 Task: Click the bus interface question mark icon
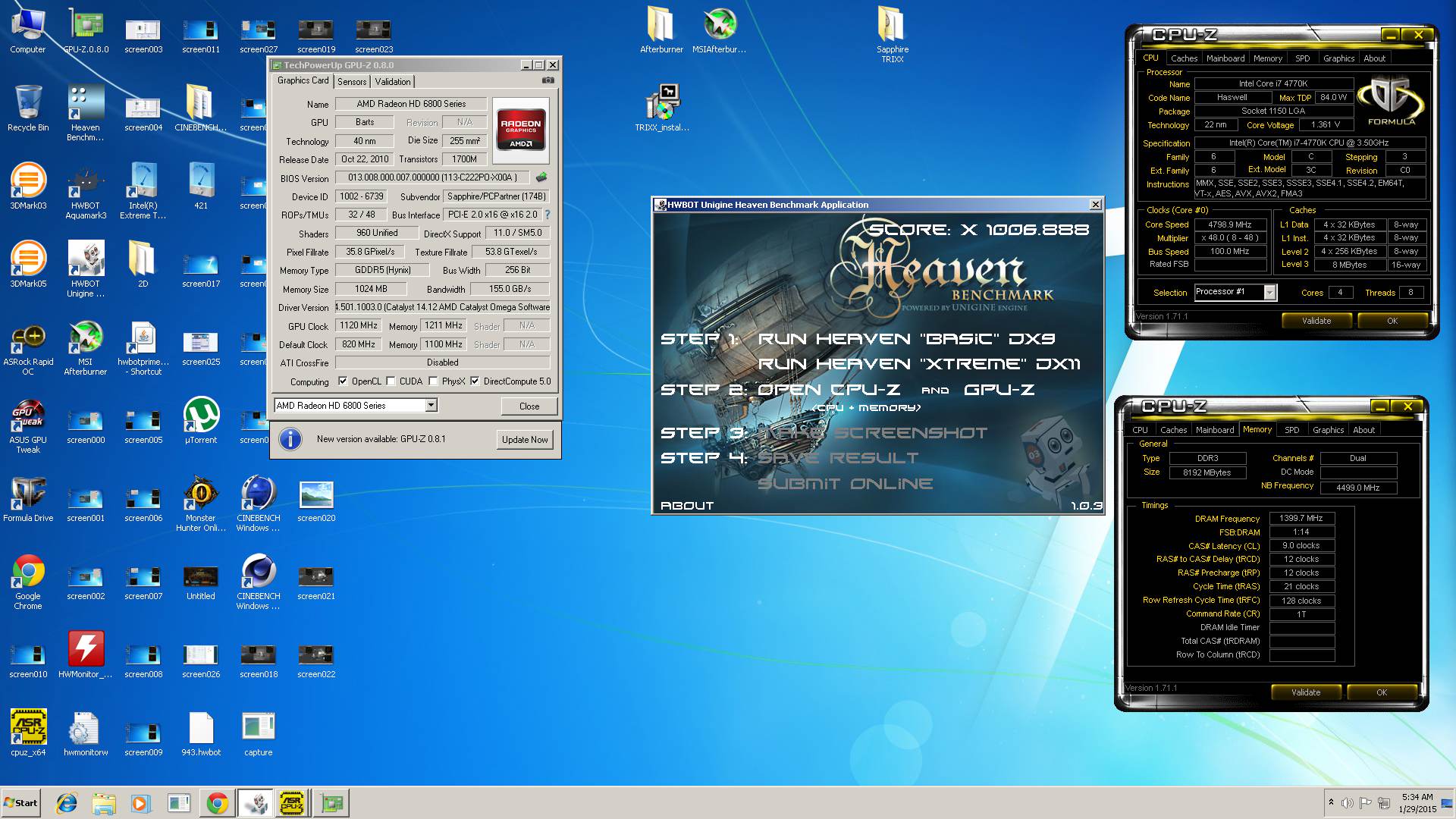coord(548,215)
